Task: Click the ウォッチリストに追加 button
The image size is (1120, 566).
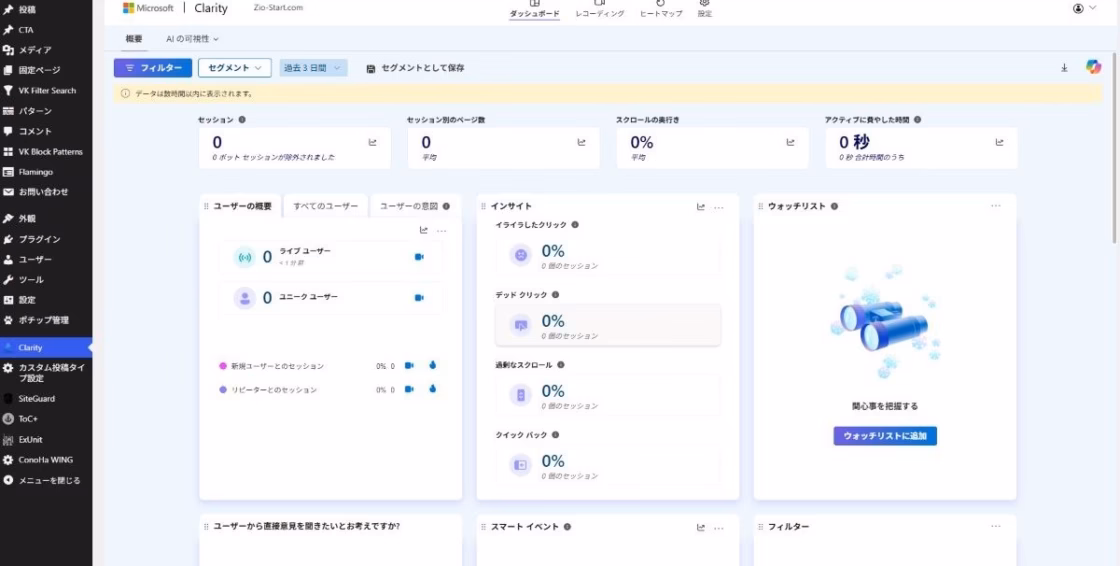Action: (885, 436)
